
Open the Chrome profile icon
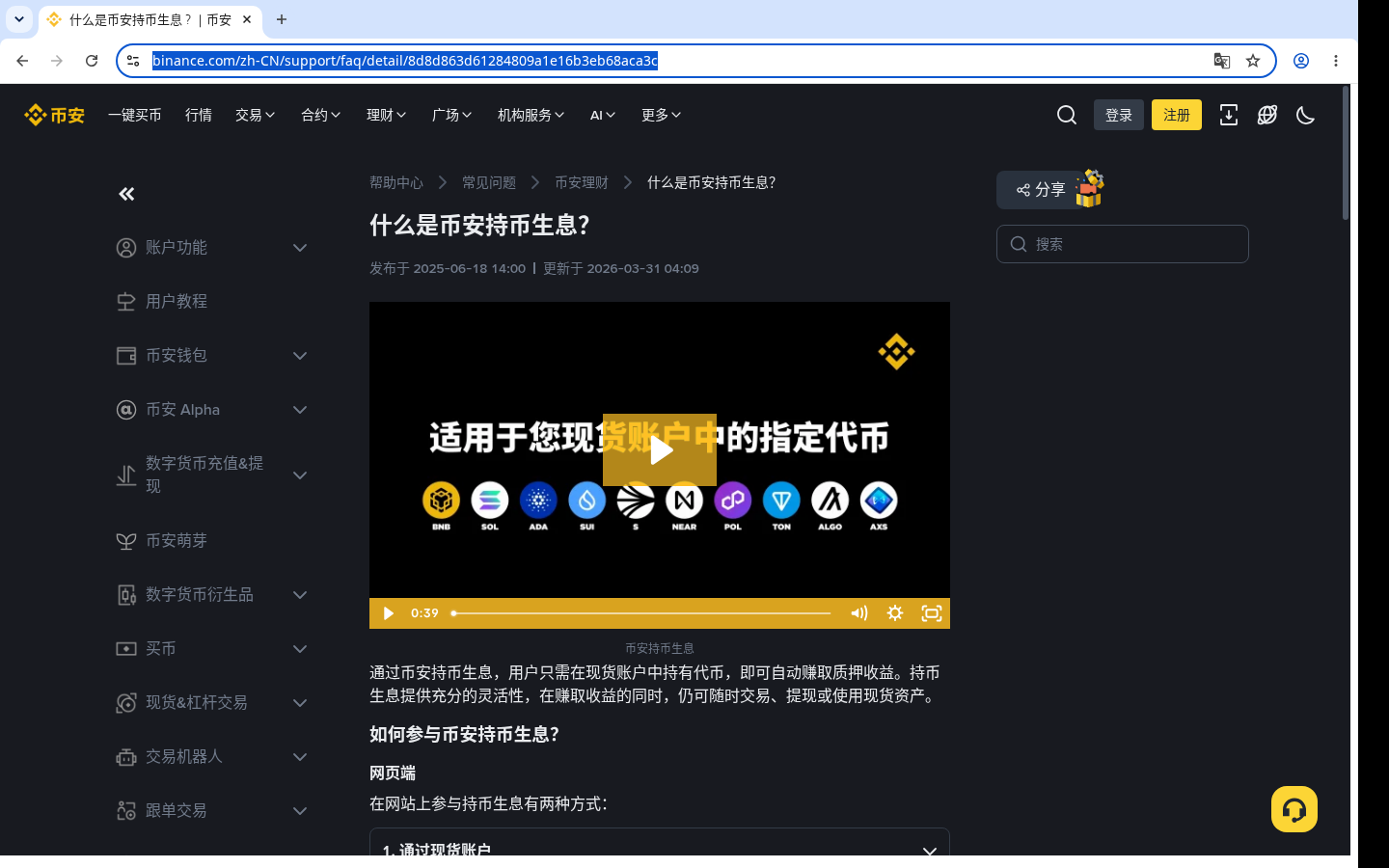click(x=1301, y=61)
